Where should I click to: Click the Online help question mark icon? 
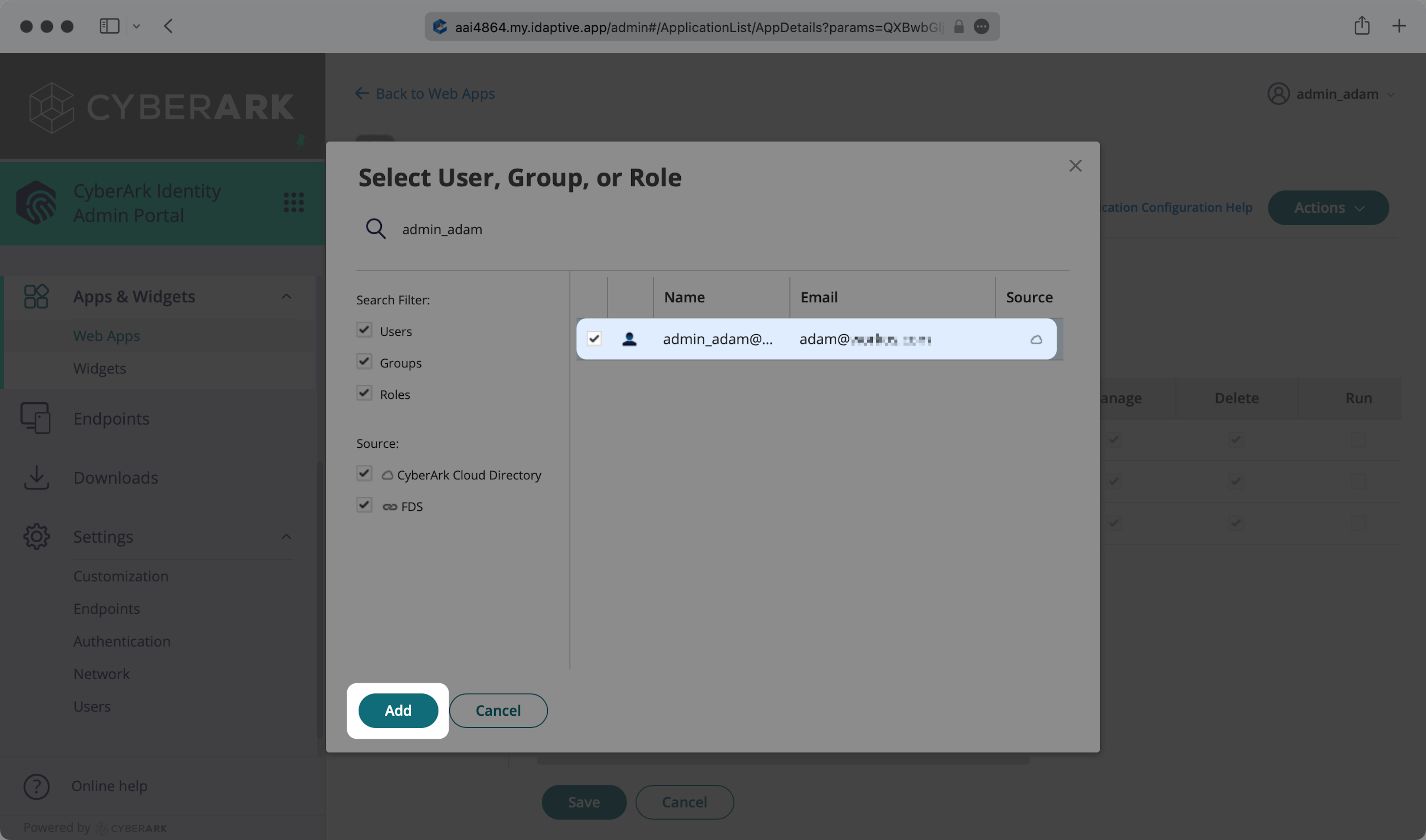tap(36, 786)
